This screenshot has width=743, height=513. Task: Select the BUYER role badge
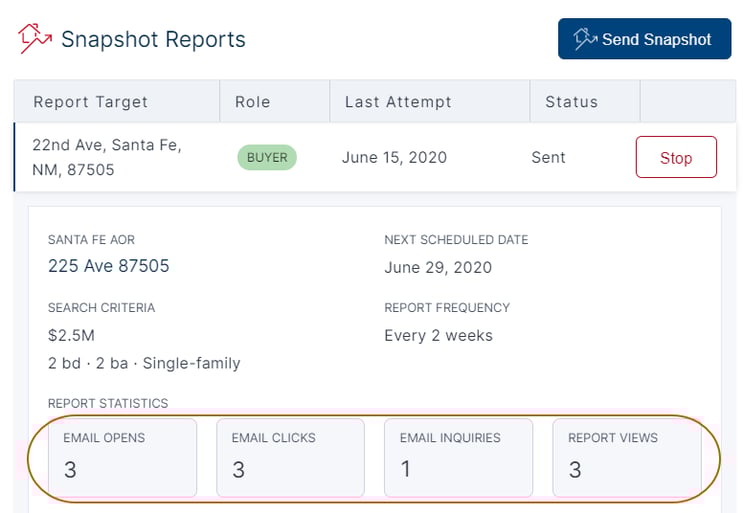click(x=267, y=157)
